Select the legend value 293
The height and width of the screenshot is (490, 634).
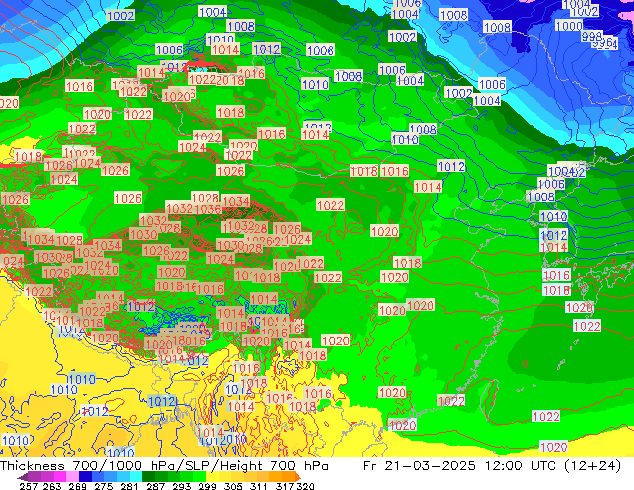pyautogui.click(x=181, y=486)
